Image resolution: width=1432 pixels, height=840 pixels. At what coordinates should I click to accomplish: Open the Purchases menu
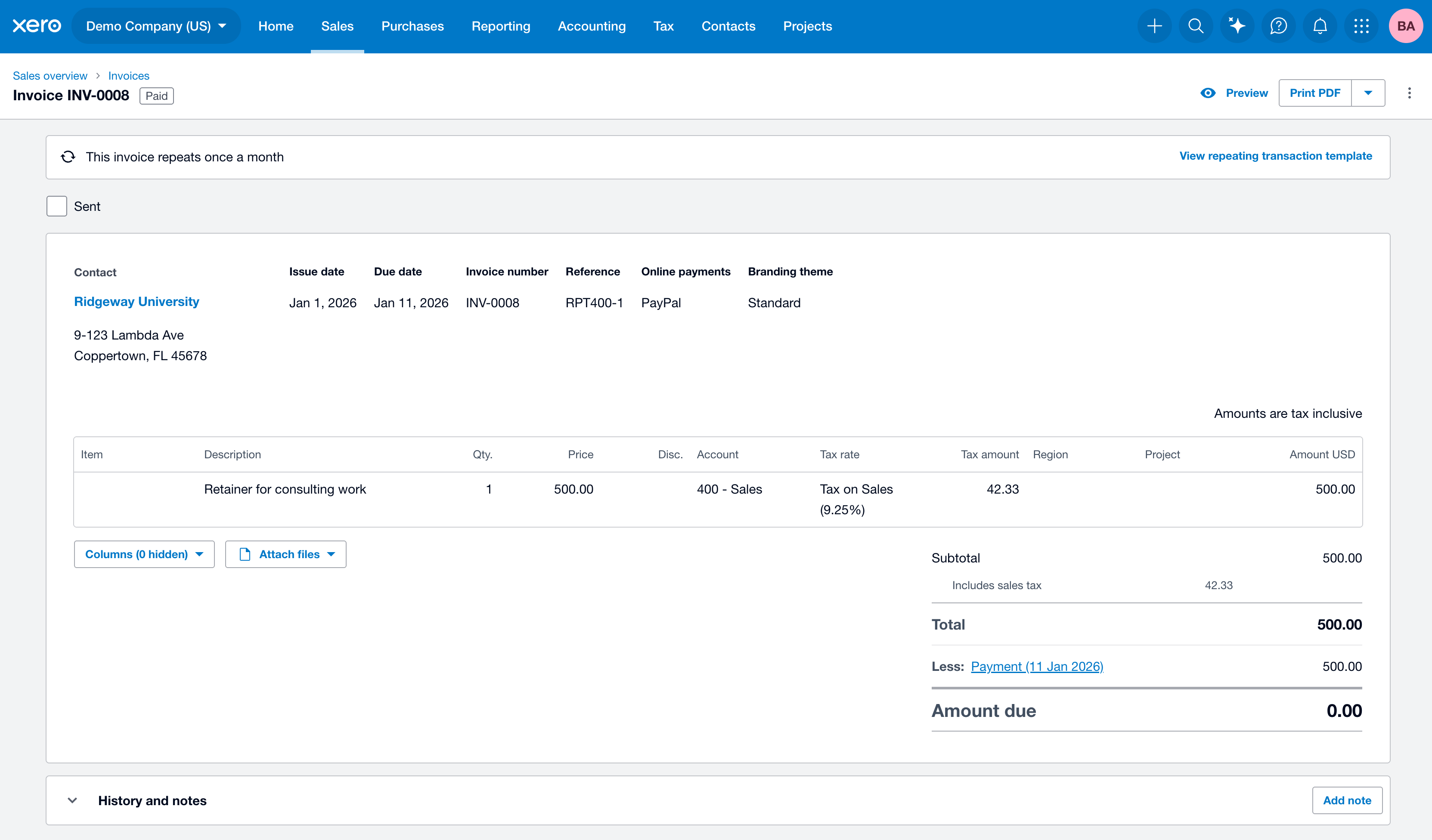click(x=412, y=26)
